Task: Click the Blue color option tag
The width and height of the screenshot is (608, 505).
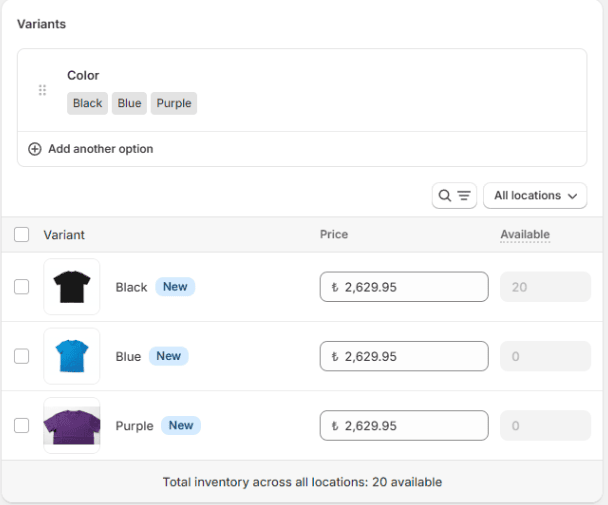Action: 129,103
